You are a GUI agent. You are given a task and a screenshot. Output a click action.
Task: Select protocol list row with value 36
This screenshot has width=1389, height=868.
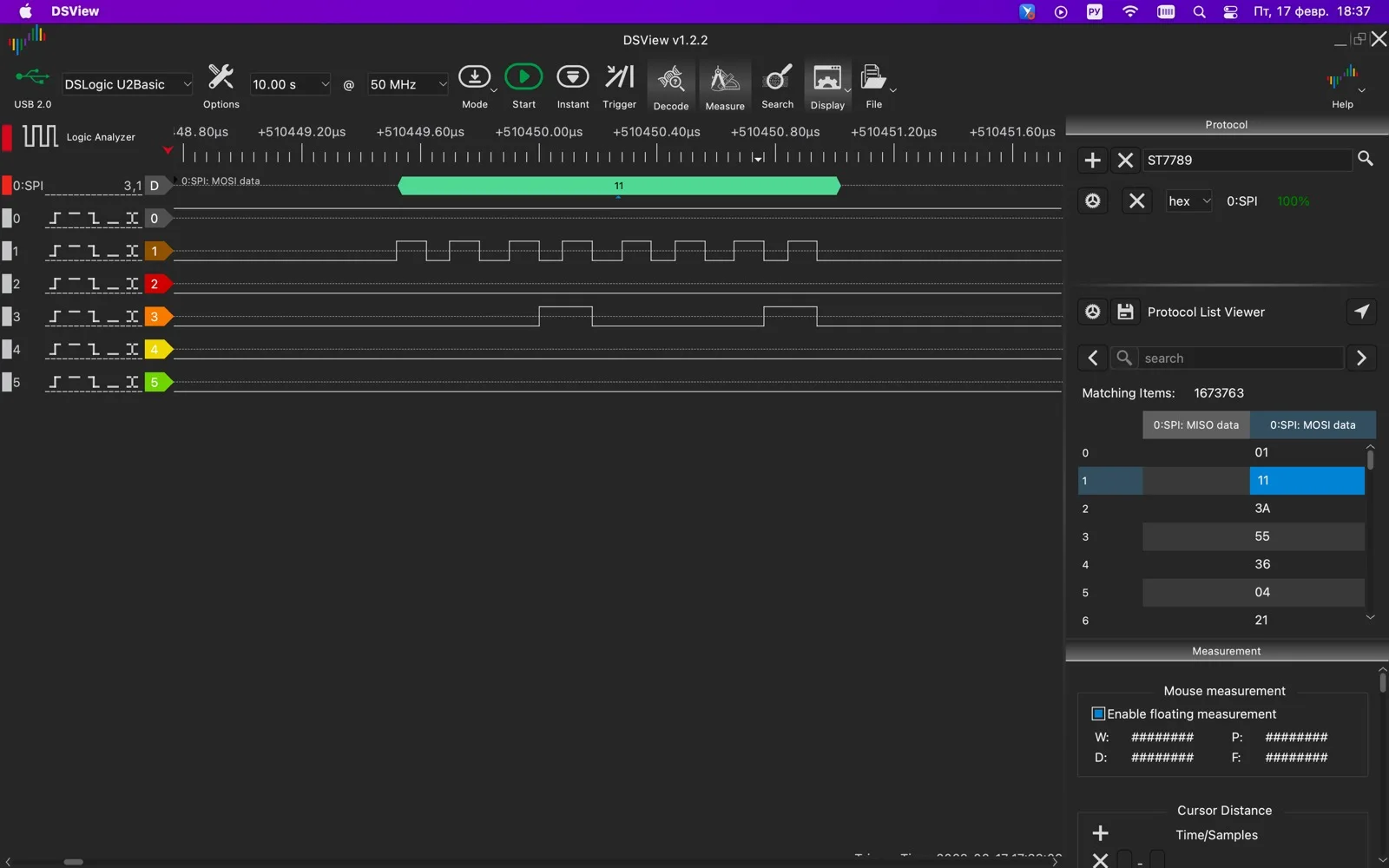tap(1221, 564)
